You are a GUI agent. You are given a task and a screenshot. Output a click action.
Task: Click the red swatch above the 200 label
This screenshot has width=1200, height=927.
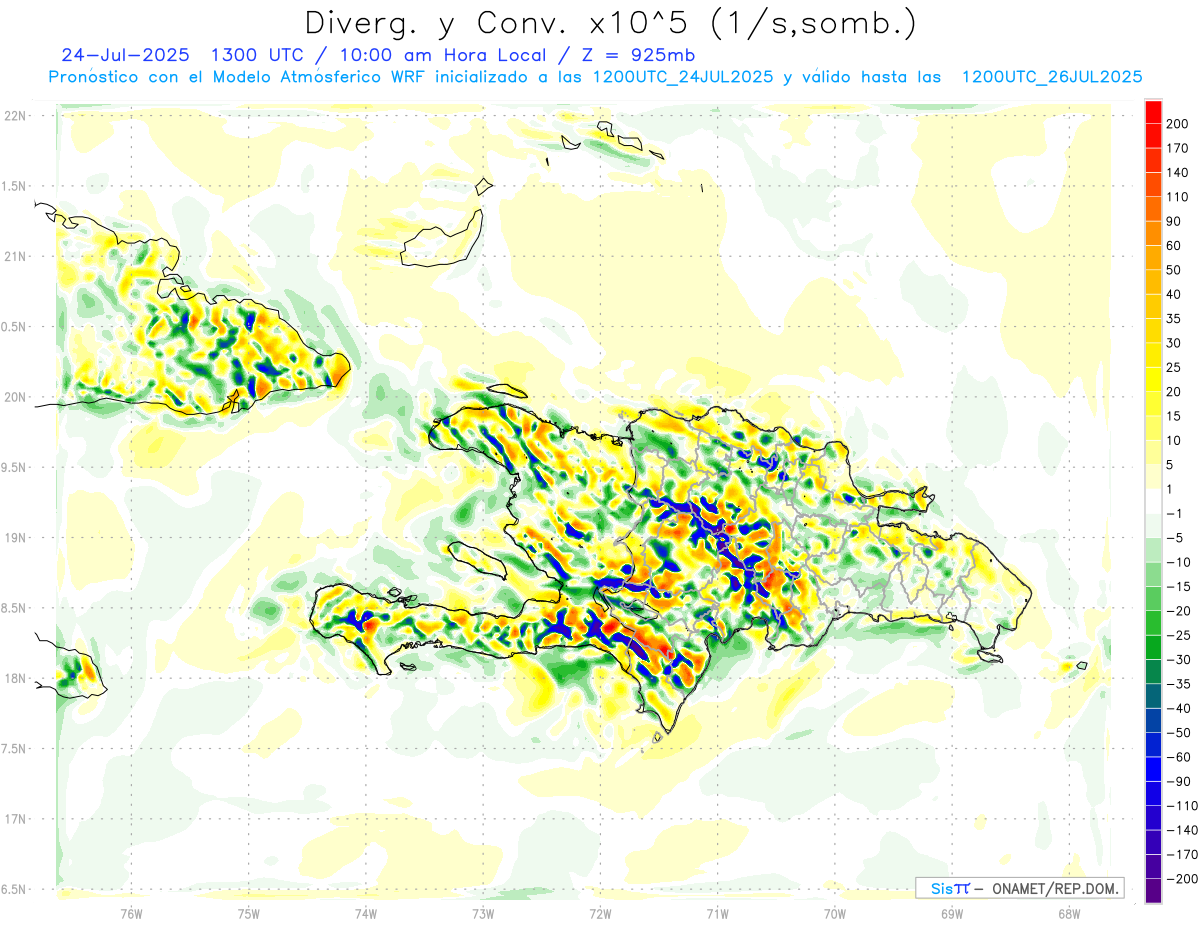pos(1153,112)
